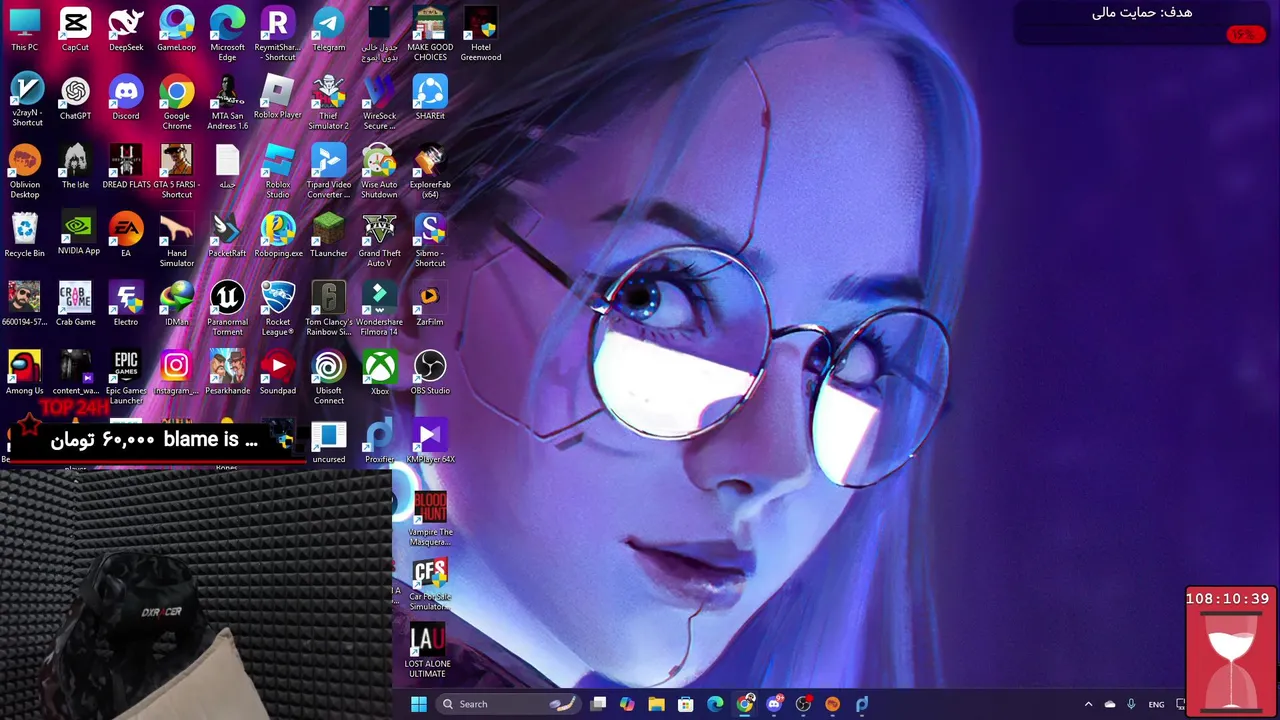
Task: Select the ZarFilm desktop icon
Action: tap(430, 304)
